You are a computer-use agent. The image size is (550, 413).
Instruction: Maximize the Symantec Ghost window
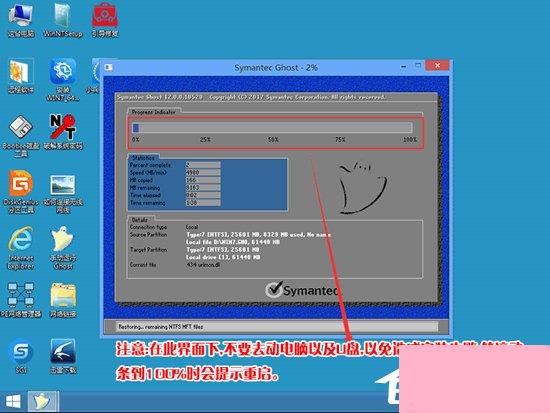tap(418, 66)
